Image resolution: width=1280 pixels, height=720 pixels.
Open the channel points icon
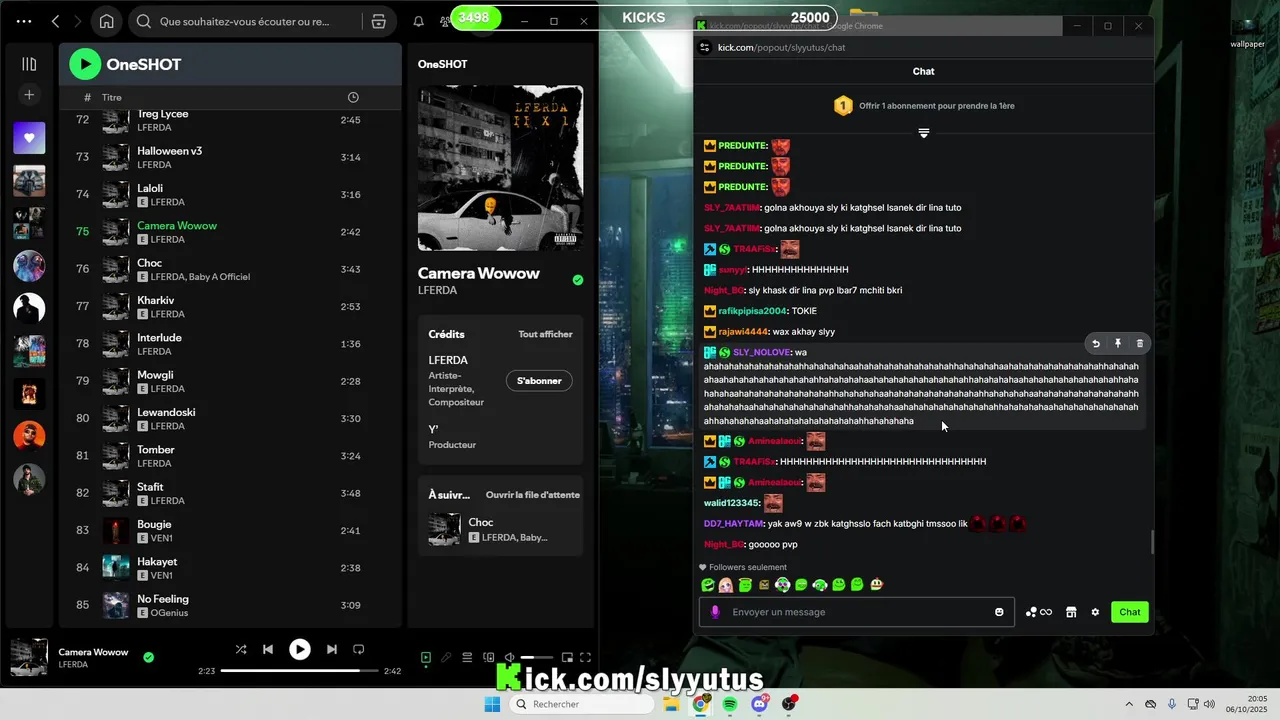click(x=1039, y=612)
